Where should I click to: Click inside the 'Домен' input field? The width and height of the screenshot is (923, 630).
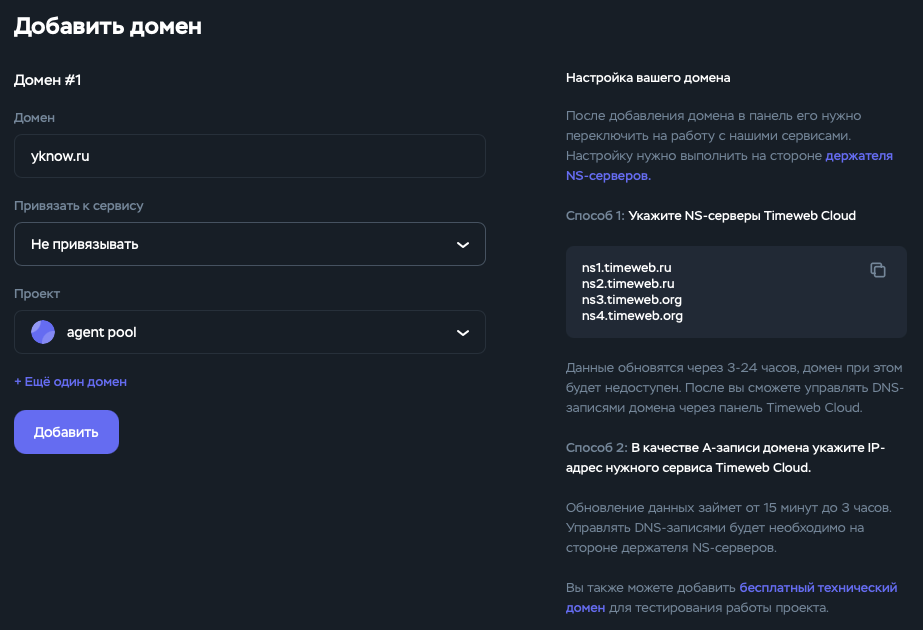tap(248, 156)
